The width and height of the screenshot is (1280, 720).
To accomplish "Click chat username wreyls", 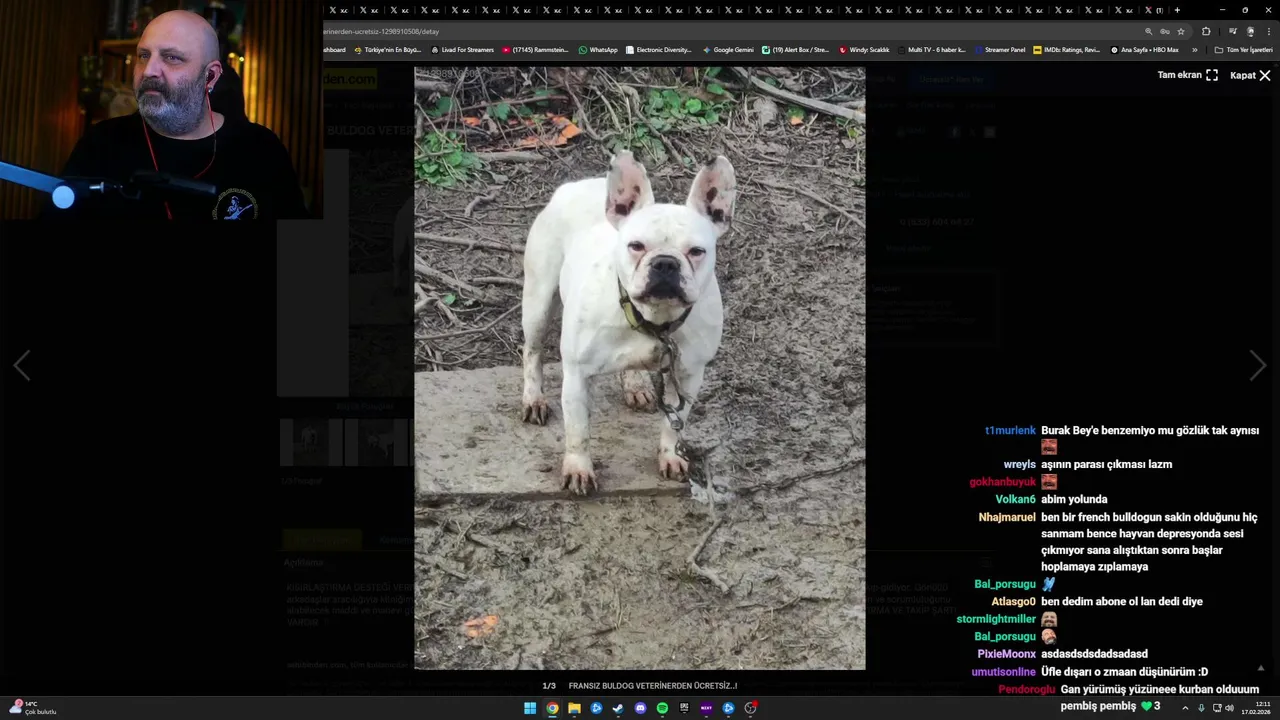I will click(x=1020, y=464).
